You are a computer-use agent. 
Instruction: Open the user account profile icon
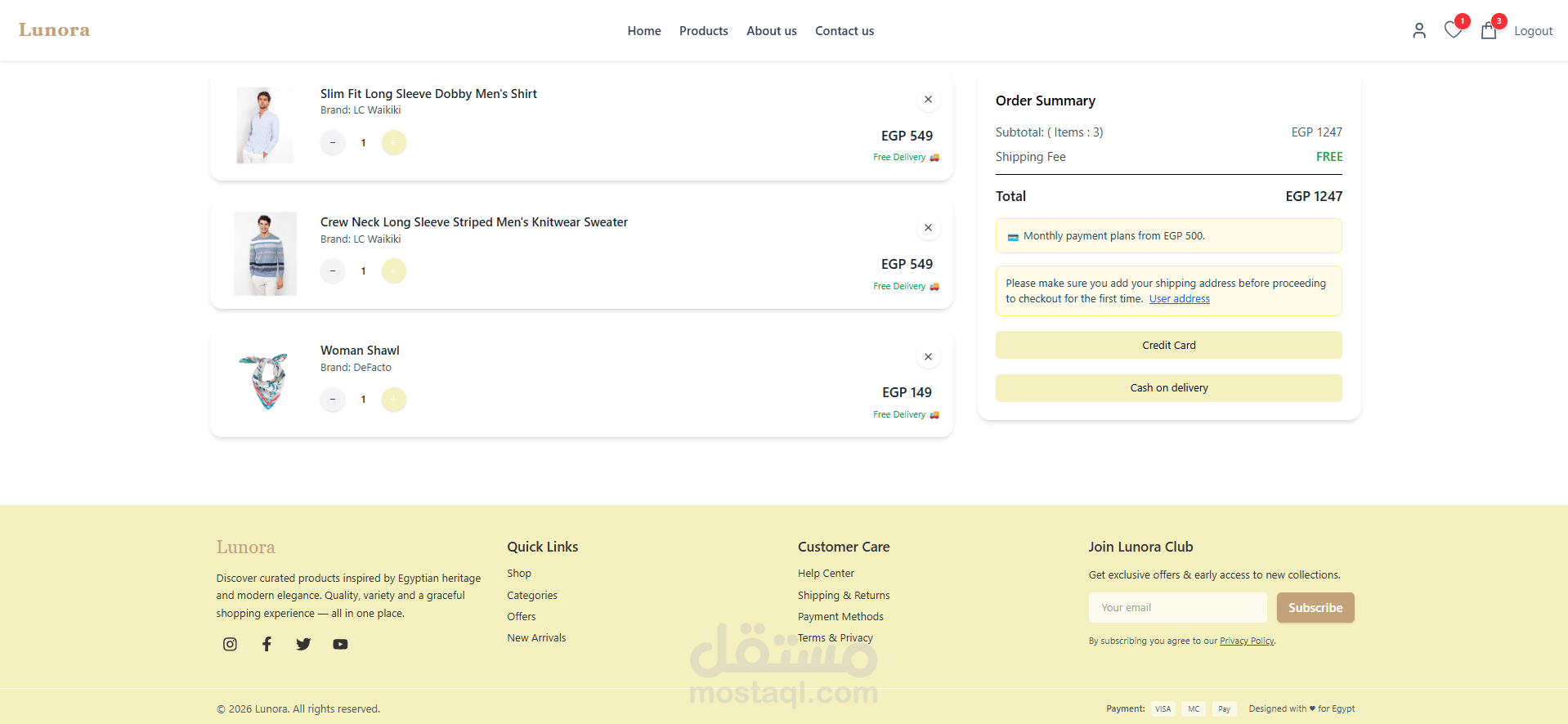1419,30
